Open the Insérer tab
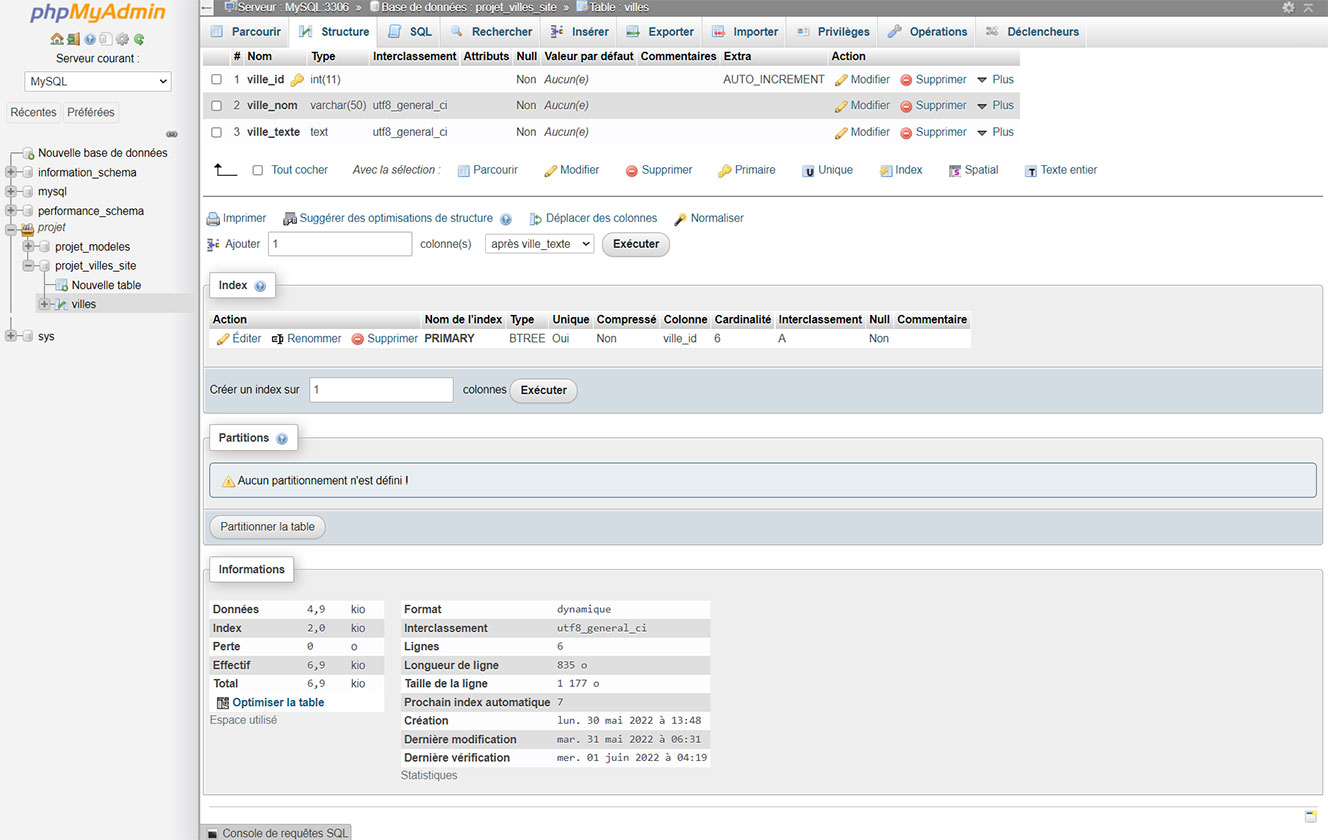This screenshot has width=1328, height=840. 579,32
